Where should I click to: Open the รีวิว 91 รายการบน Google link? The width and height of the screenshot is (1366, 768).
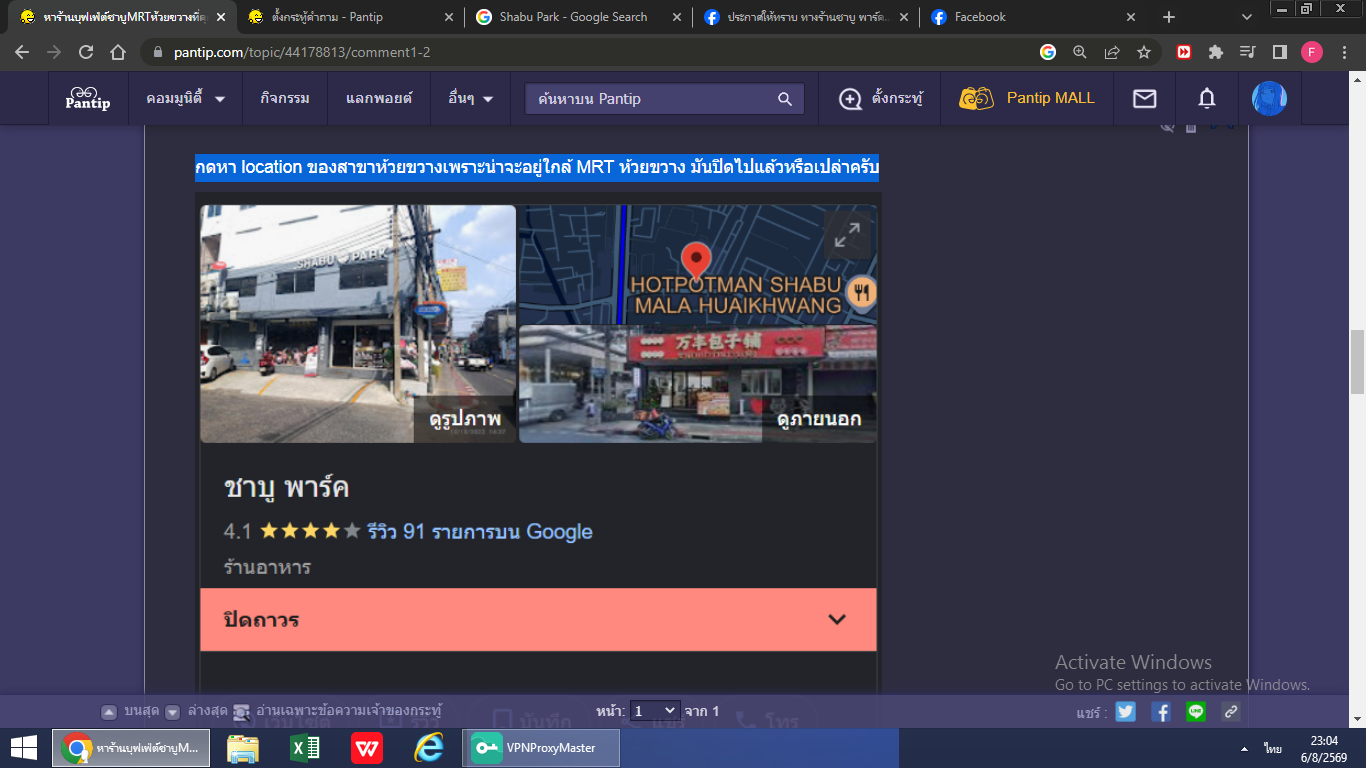pos(480,532)
